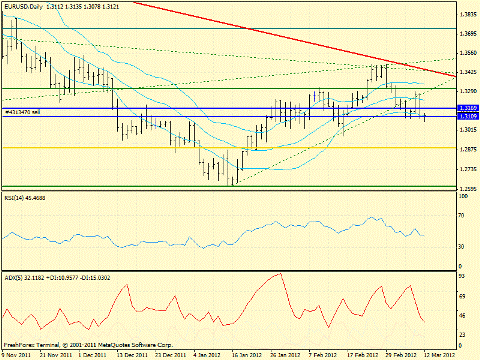Click the 1.3425 price axis label
The width and height of the screenshot is (480, 360).
click(468, 72)
